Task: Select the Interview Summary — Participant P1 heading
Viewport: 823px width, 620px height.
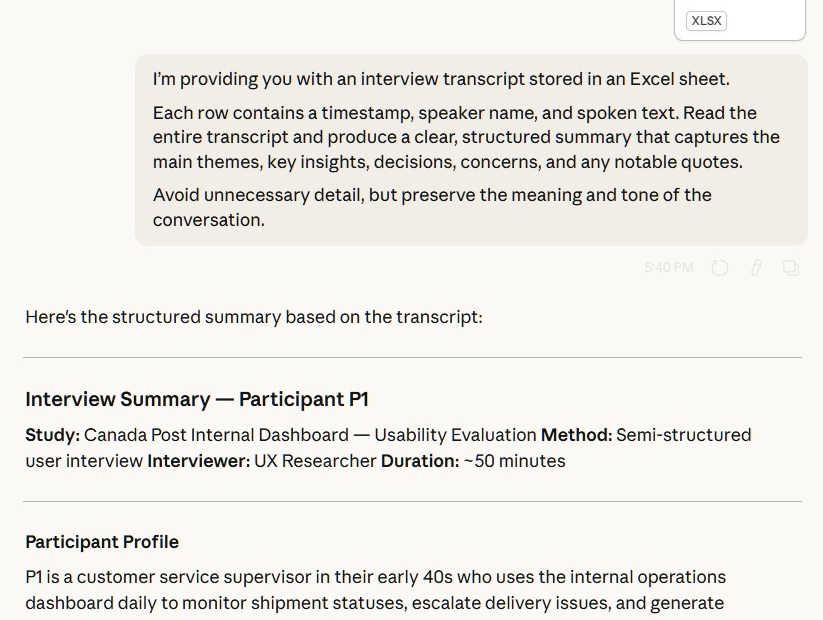Action: point(195,398)
